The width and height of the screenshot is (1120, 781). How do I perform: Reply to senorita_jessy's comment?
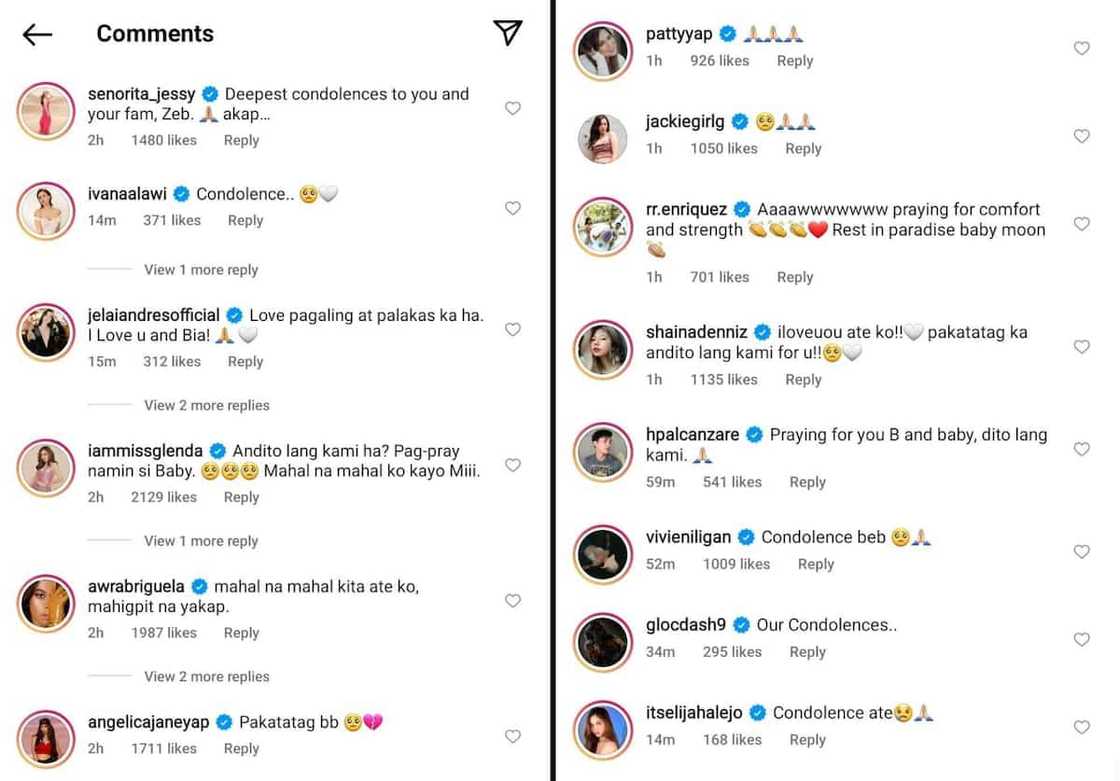pyautogui.click(x=241, y=141)
